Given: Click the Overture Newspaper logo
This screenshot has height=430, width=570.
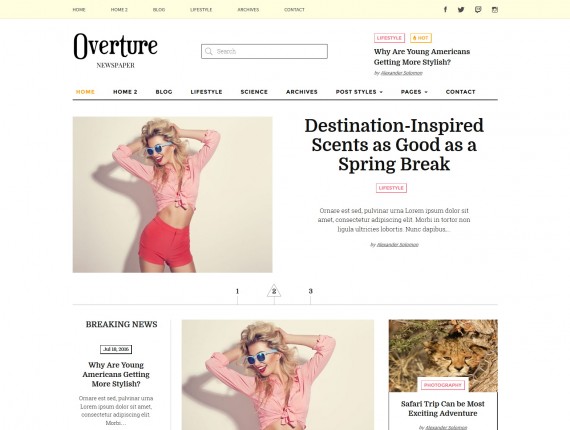Looking at the screenshot, I should (116, 51).
